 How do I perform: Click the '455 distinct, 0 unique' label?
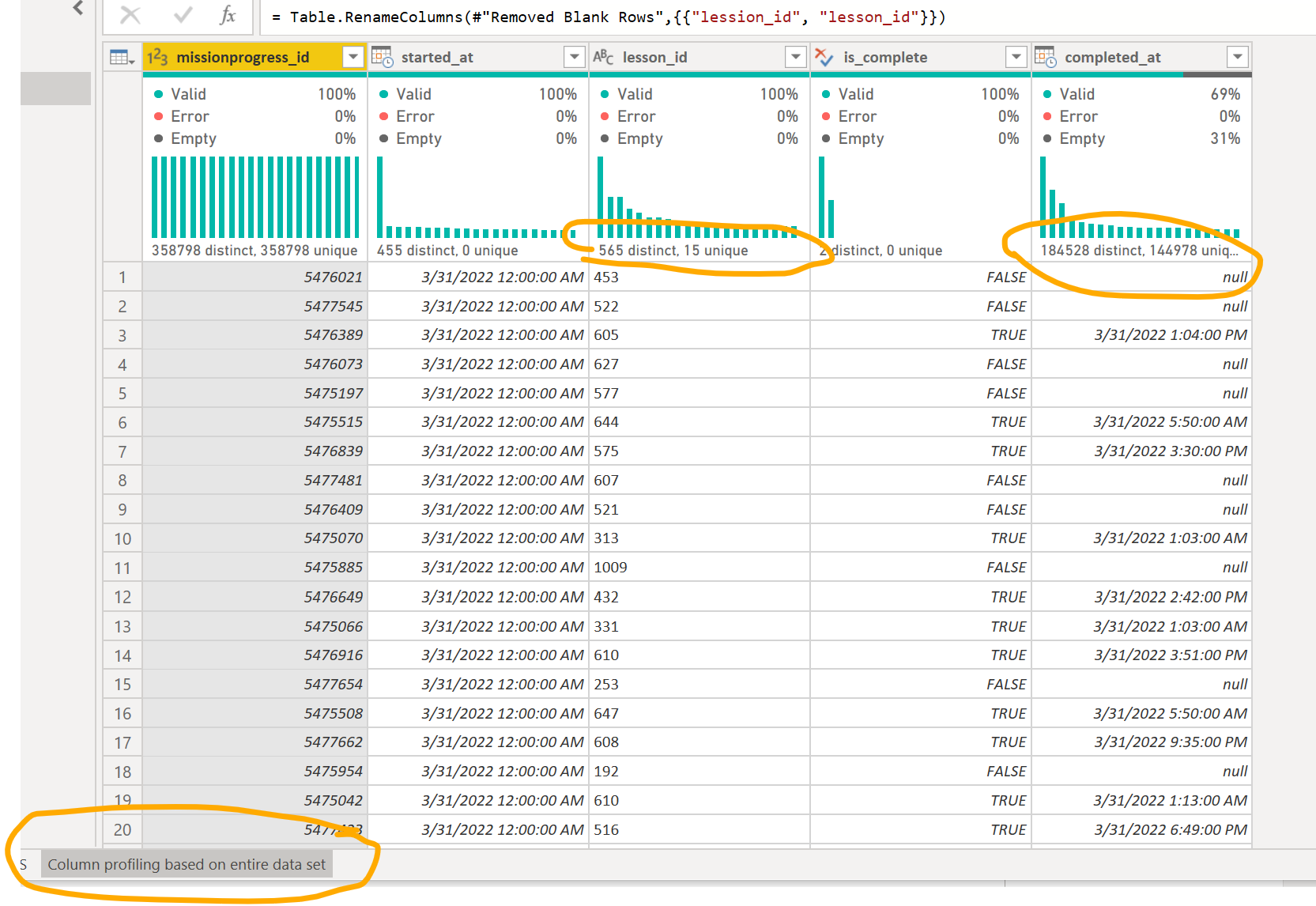coord(447,251)
